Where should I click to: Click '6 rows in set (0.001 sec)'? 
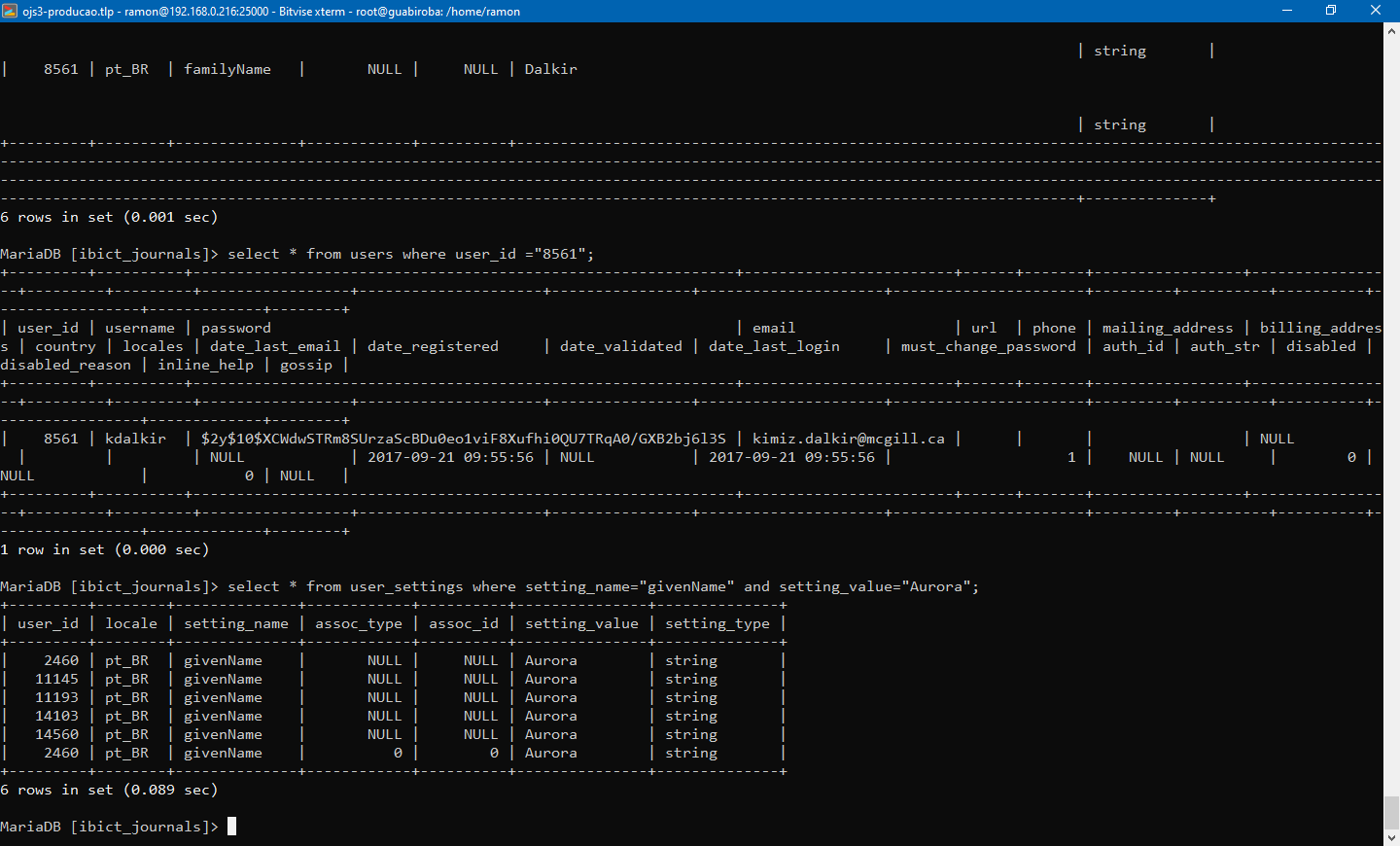point(109,217)
